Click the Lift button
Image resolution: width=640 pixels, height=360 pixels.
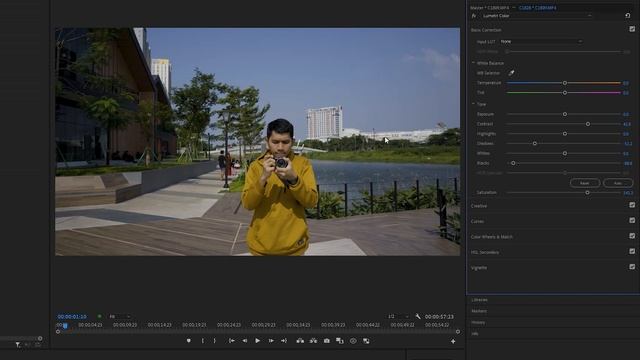point(300,341)
